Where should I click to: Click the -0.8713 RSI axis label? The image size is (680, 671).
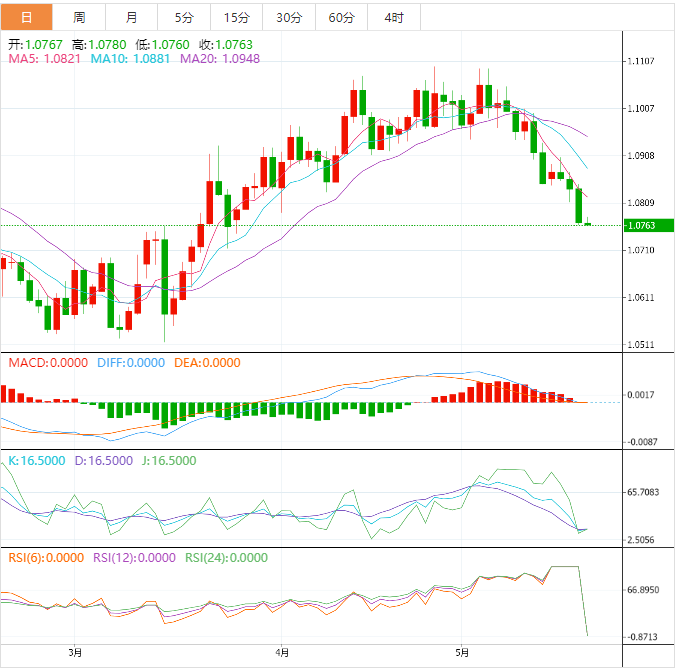tap(642, 637)
